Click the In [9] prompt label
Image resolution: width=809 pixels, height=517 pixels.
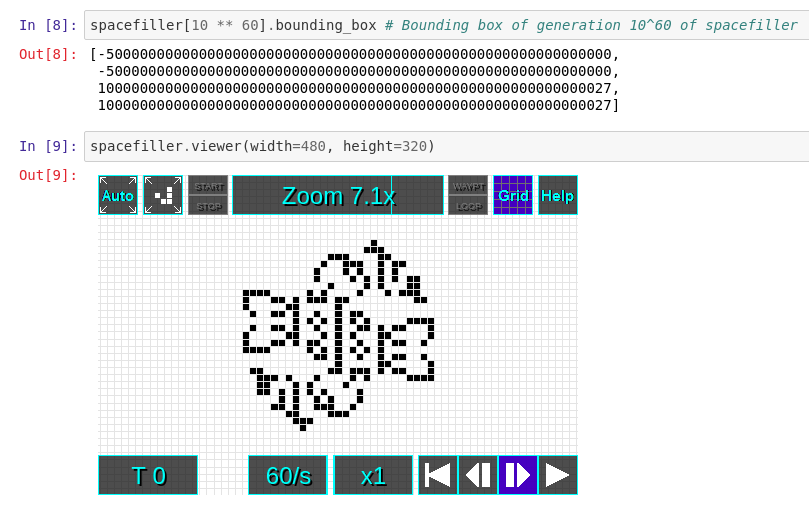pos(48,147)
